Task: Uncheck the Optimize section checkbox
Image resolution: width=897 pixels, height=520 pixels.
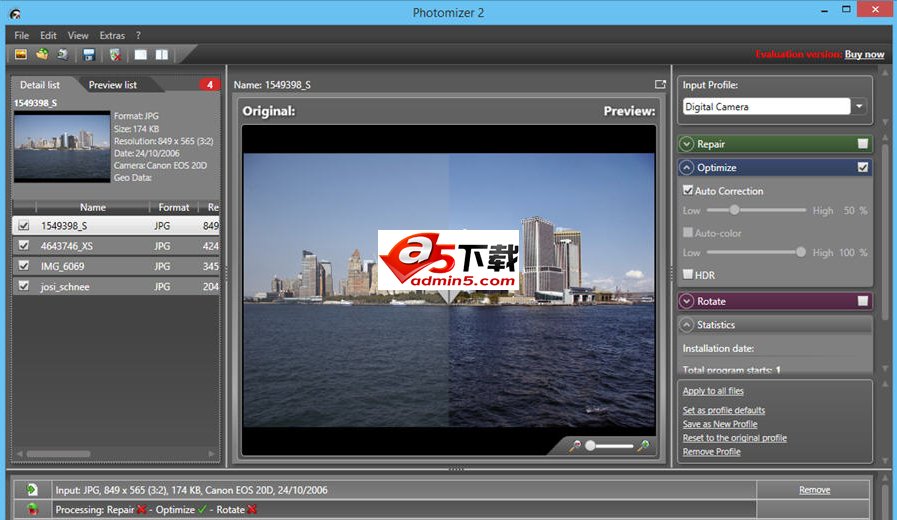Action: 863,168
